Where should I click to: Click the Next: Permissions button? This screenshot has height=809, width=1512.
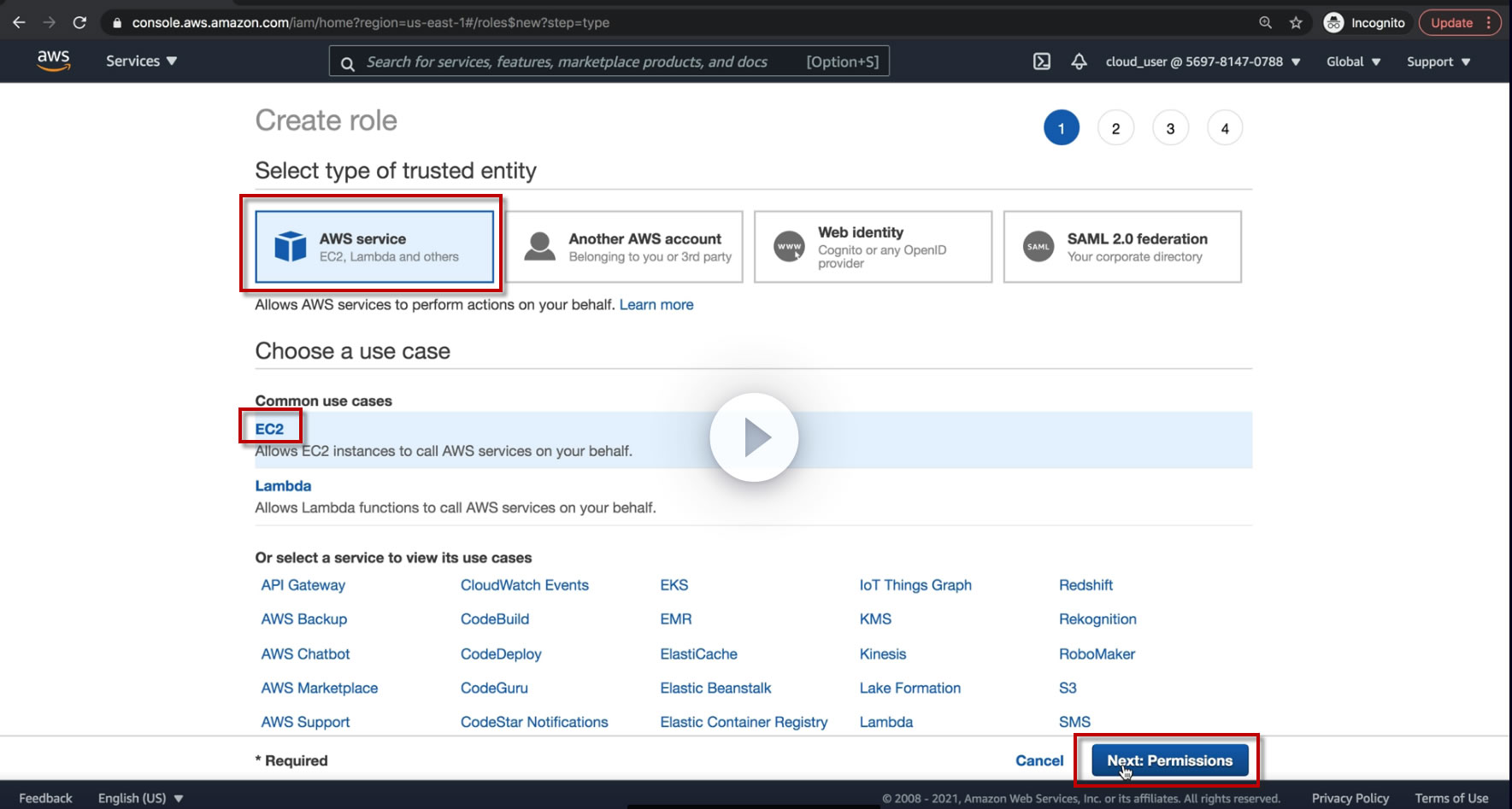click(1169, 760)
